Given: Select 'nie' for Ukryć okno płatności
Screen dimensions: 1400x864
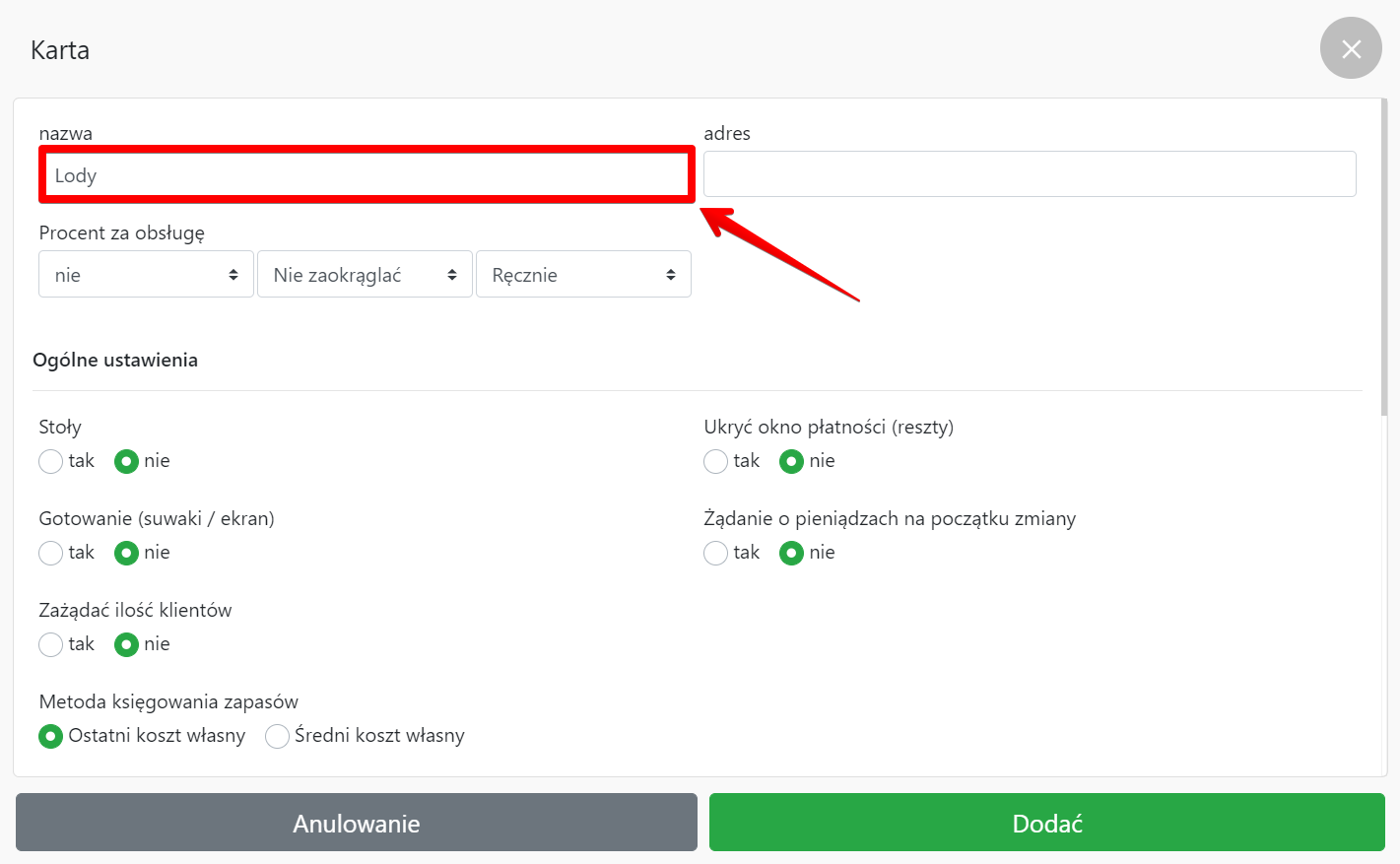Looking at the screenshot, I should click(792, 461).
